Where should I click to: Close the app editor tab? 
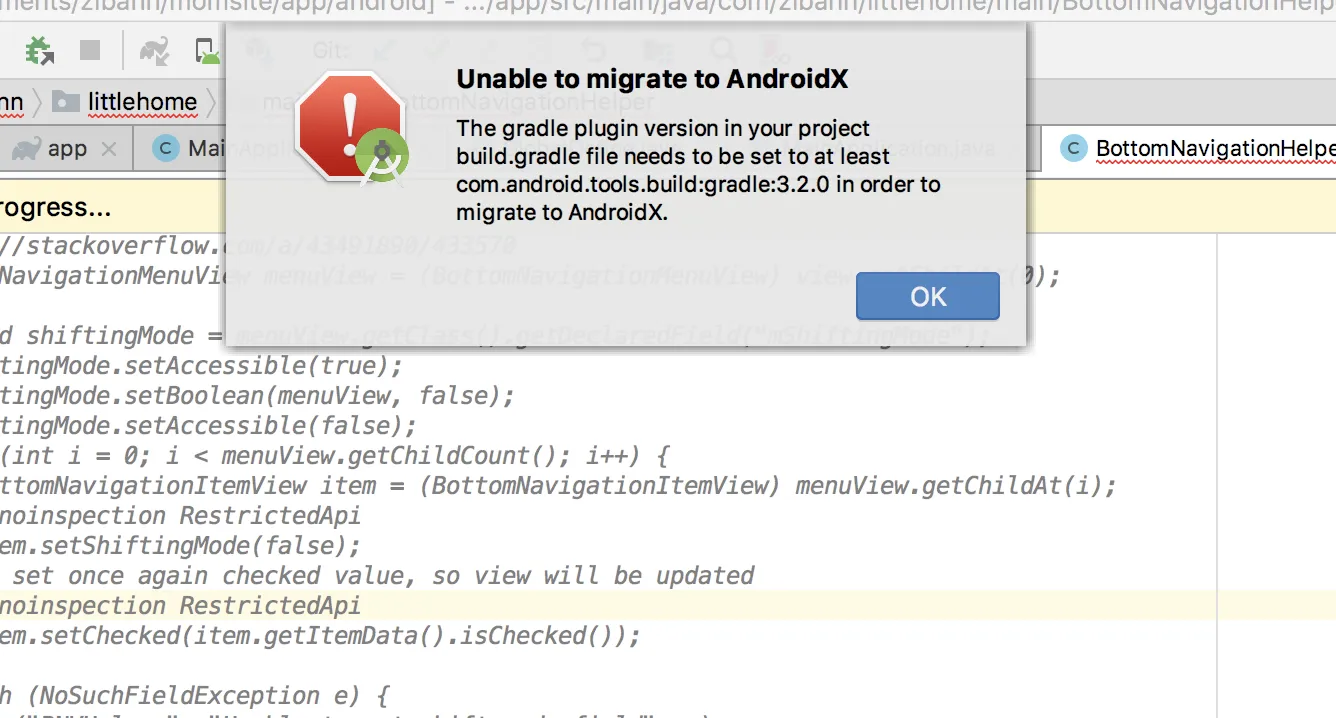[x=110, y=149]
